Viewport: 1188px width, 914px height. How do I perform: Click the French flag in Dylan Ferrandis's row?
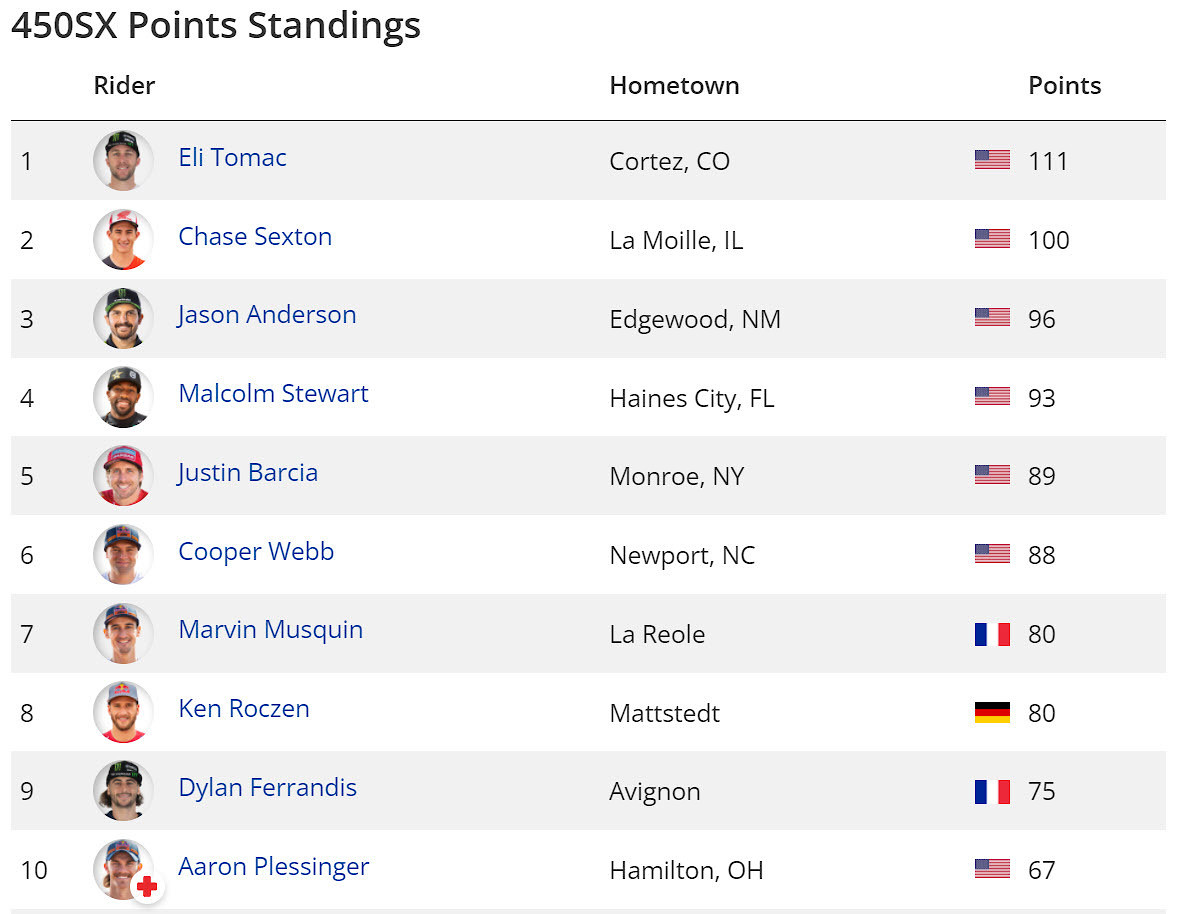click(x=992, y=791)
